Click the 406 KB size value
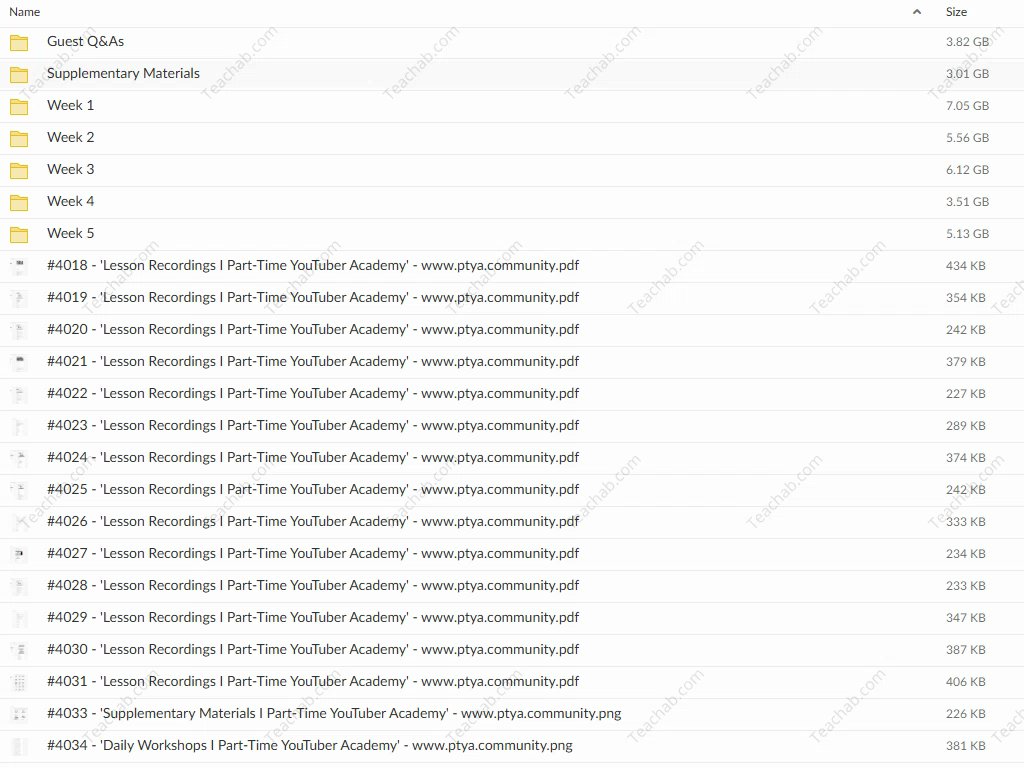Image resolution: width=1024 pixels, height=768 pixels. [x=965, y=682]
